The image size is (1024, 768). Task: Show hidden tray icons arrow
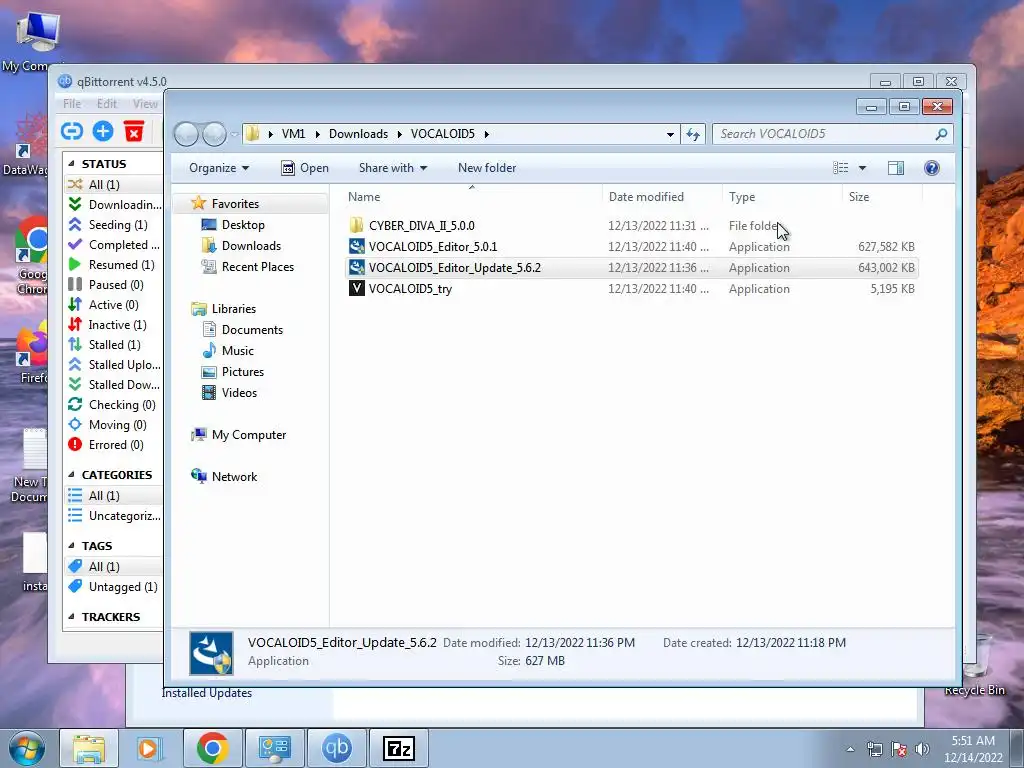(850, 749)
